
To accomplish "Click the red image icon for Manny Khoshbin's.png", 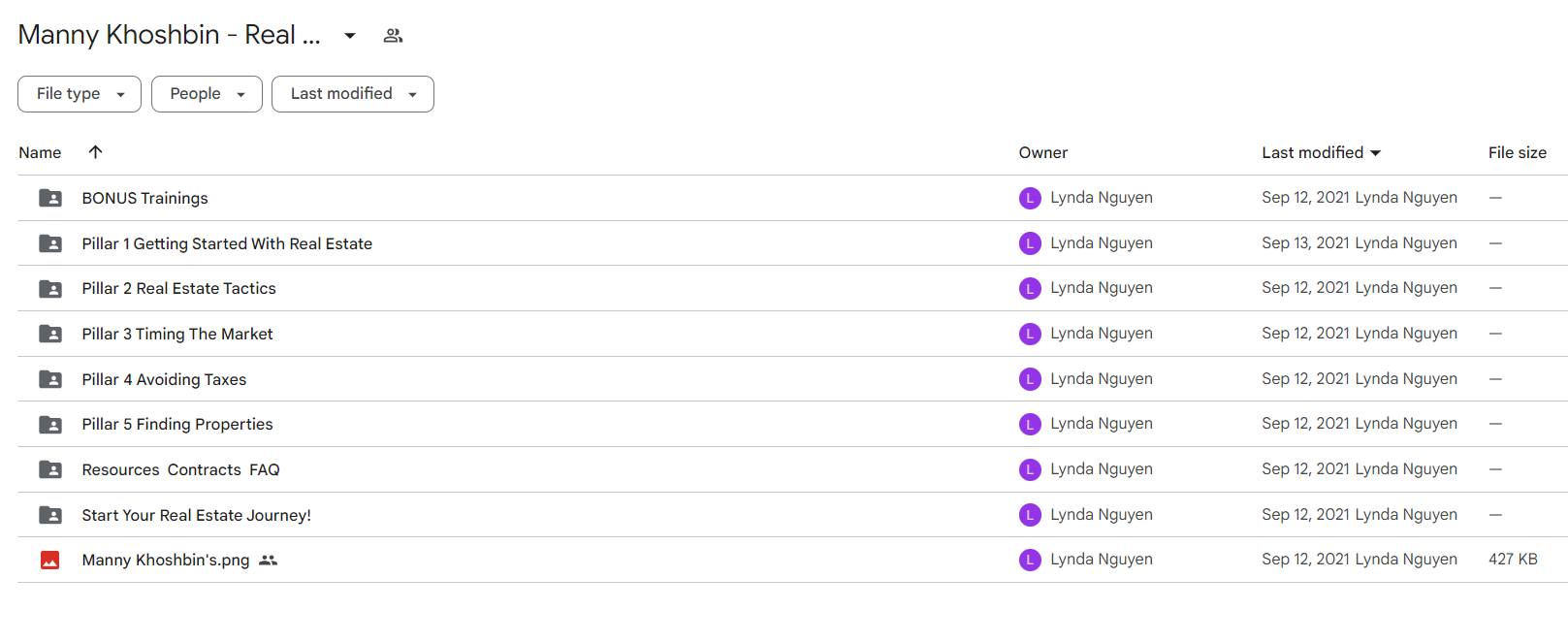I will tap(50, 561).
